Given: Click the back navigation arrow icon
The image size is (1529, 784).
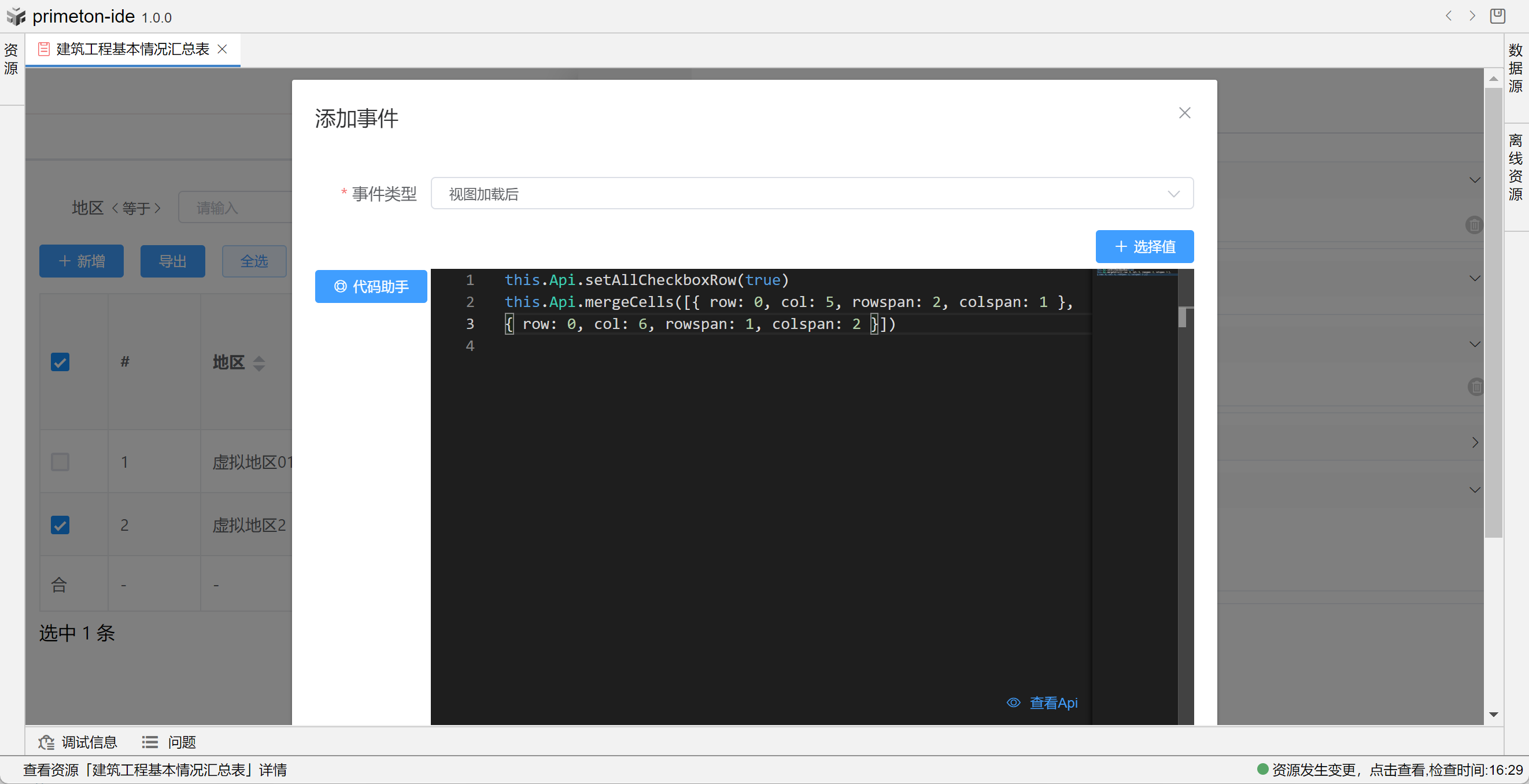Looking at the screenshot, I should click(x=1448, y=16).
